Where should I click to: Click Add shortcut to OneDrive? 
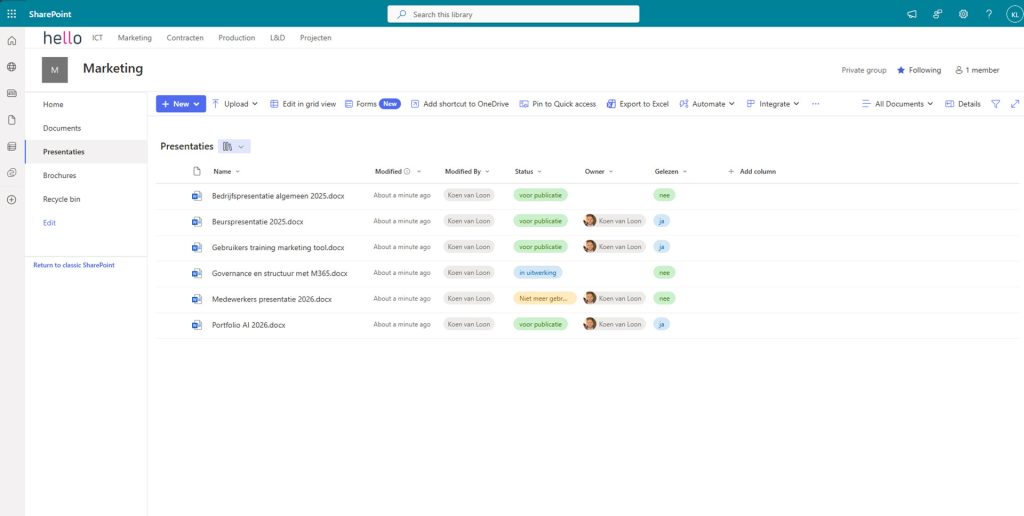(x=460, y=104)
